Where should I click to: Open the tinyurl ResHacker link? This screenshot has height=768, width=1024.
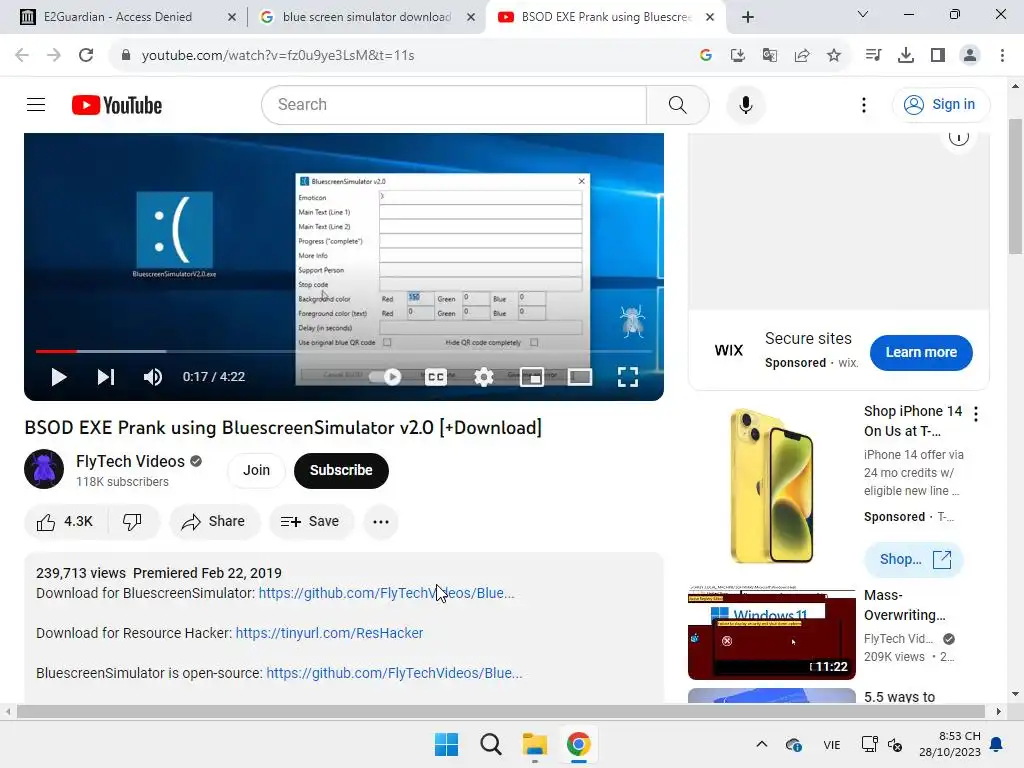pyautogui.click(x=329, y=633)
